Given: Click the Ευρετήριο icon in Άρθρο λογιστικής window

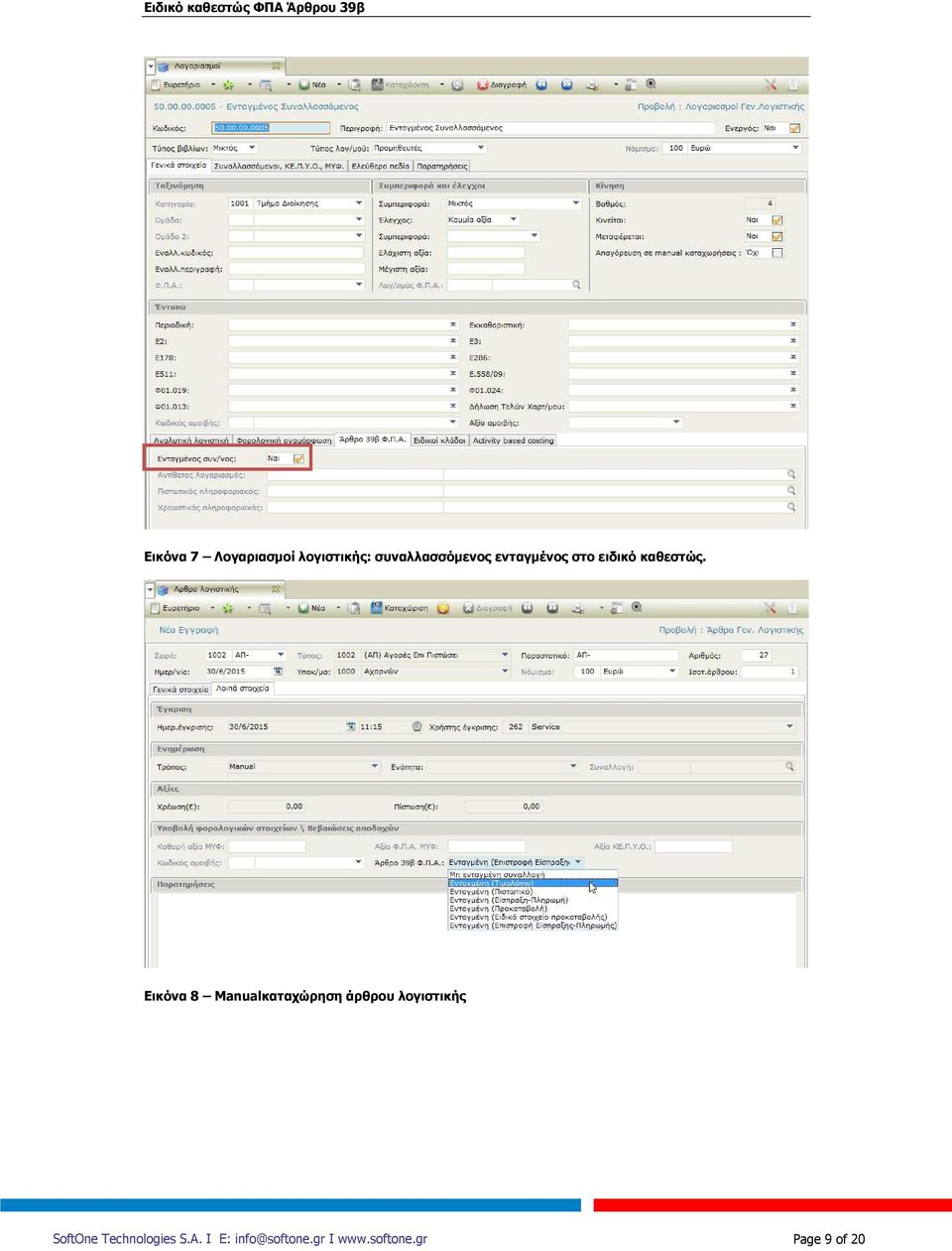Looking at the screenshot, I should point(156,608).
